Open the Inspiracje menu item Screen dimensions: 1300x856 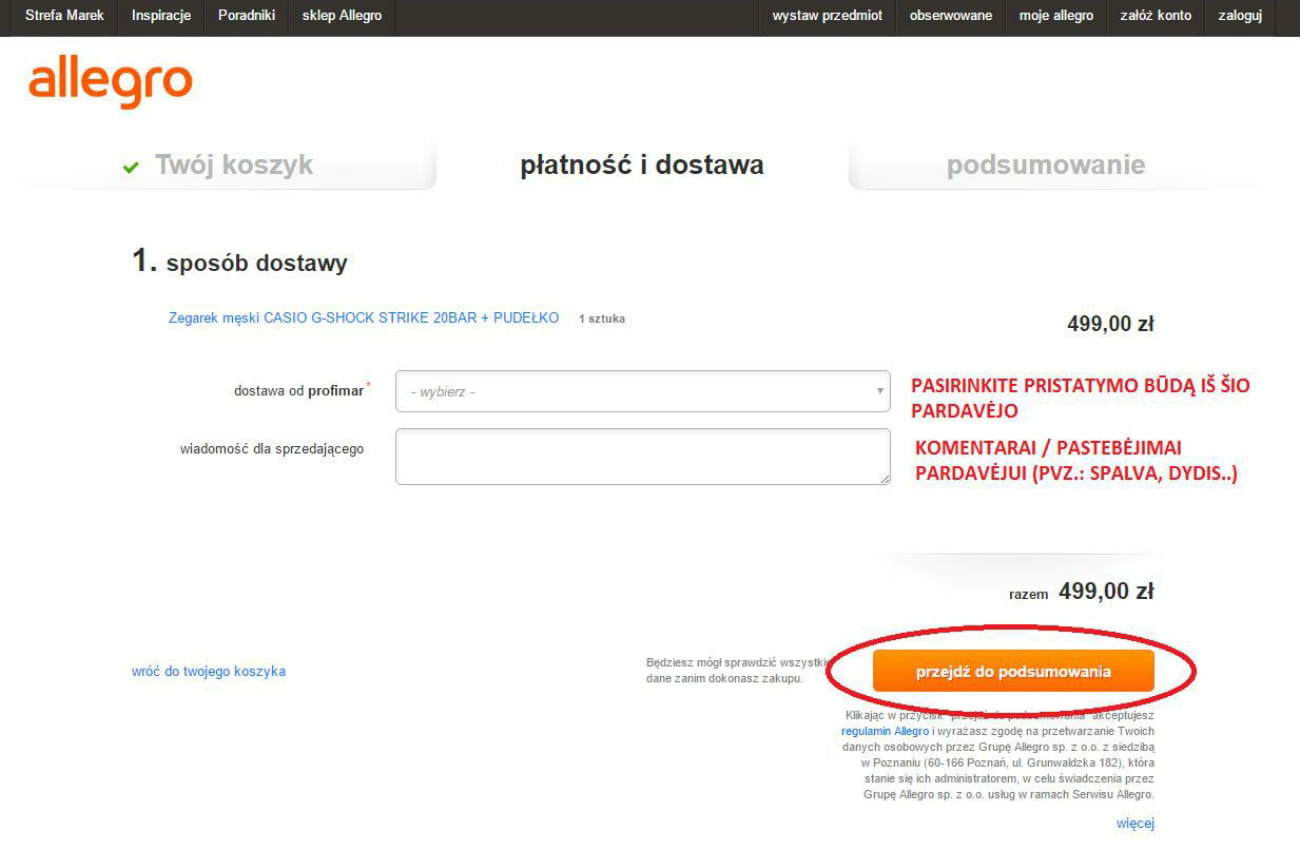[161, 16]
